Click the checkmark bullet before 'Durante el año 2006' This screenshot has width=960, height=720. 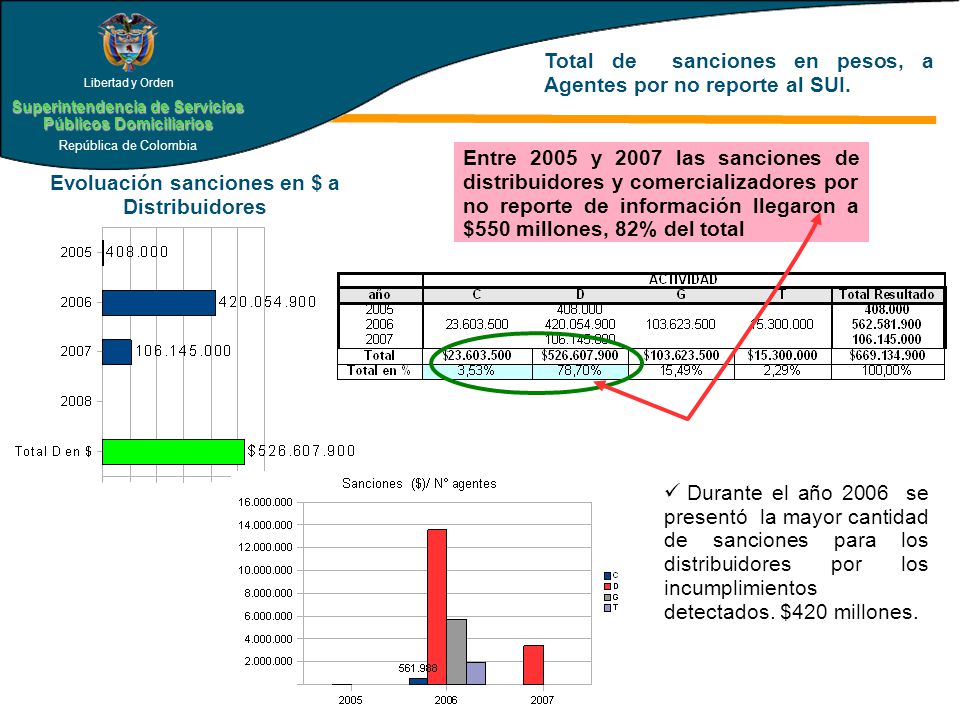[x=672, y=490]
